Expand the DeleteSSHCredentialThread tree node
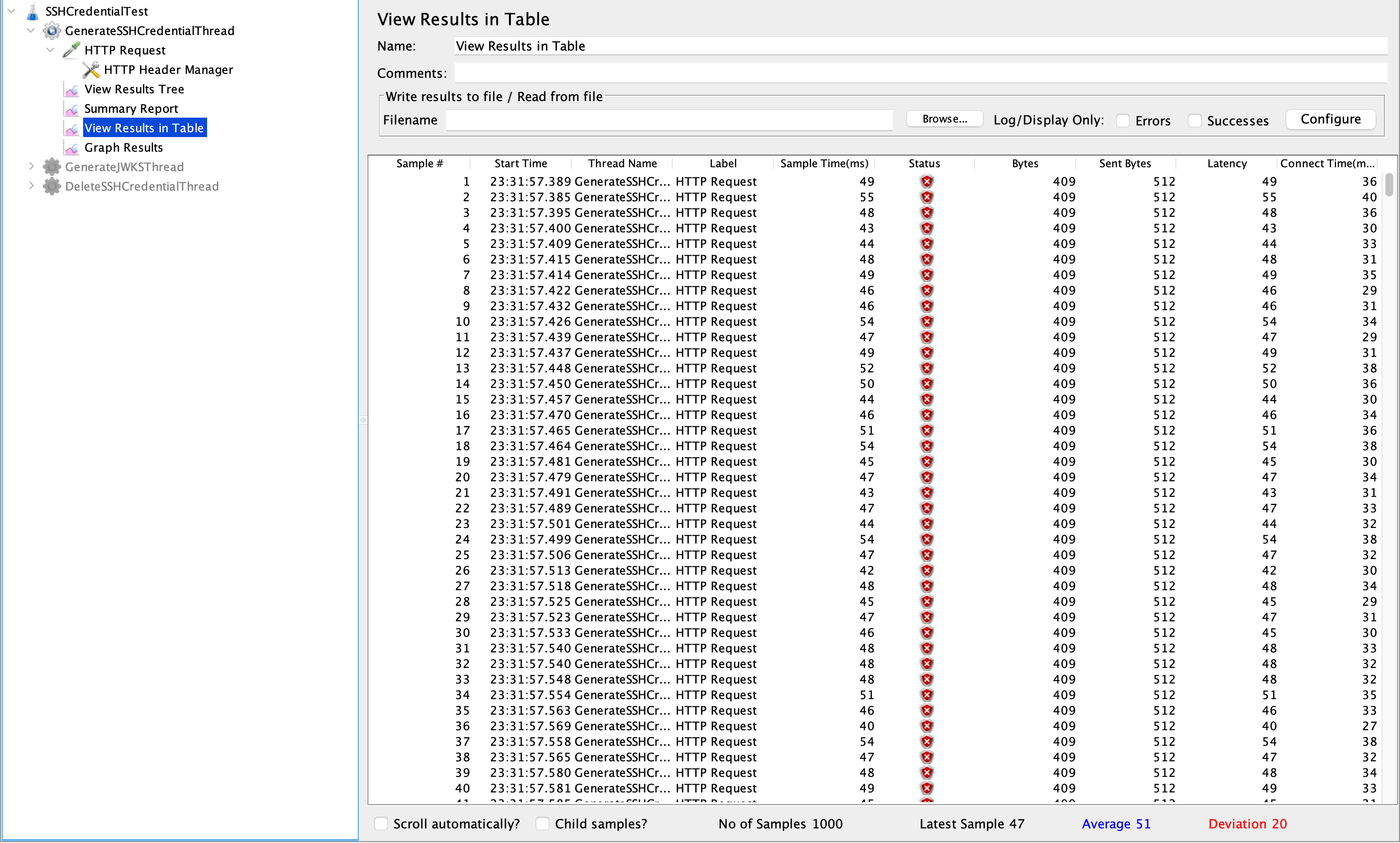Viewport: 1400px width, 843px height. click(32, 186)
